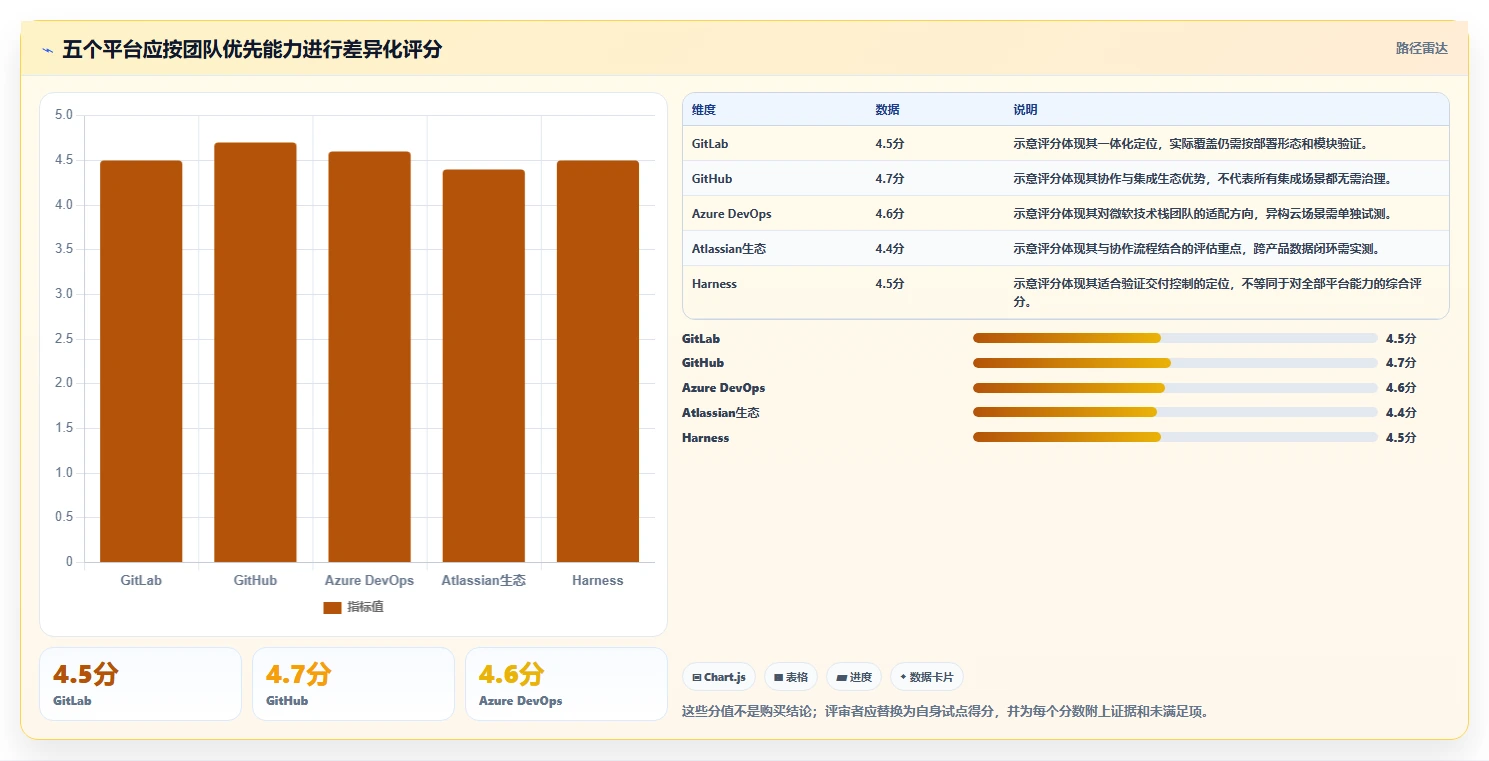Click the GitLab progress bar

pyautogui.click(x=1175, y=338)
